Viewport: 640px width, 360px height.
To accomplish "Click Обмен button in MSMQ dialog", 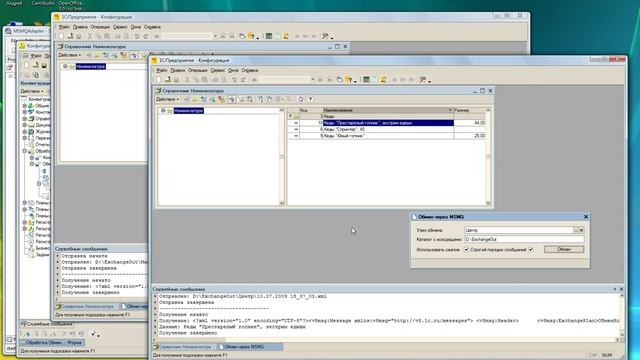I will [564, 249].
